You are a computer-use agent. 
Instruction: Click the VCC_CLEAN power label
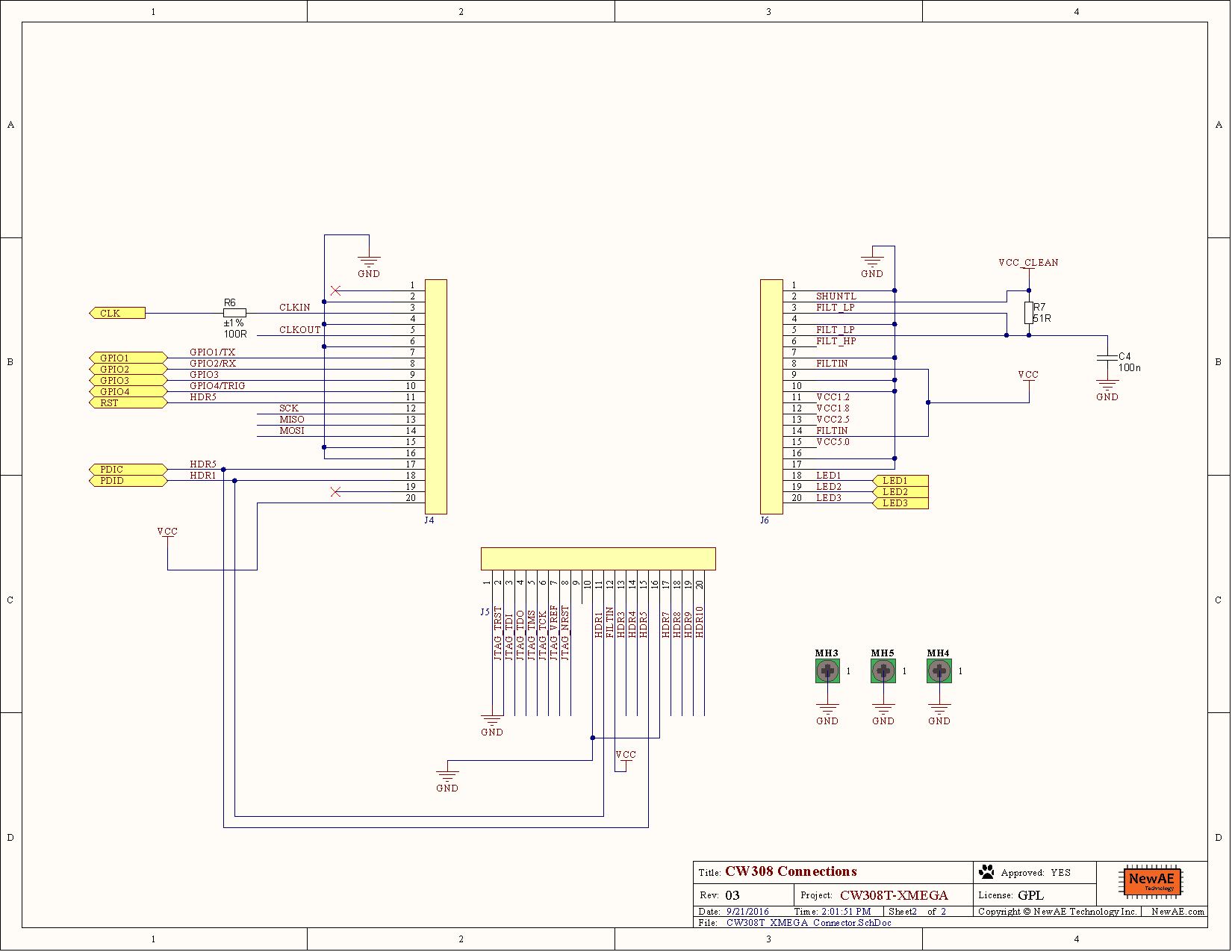click(x=1028, y=263)
